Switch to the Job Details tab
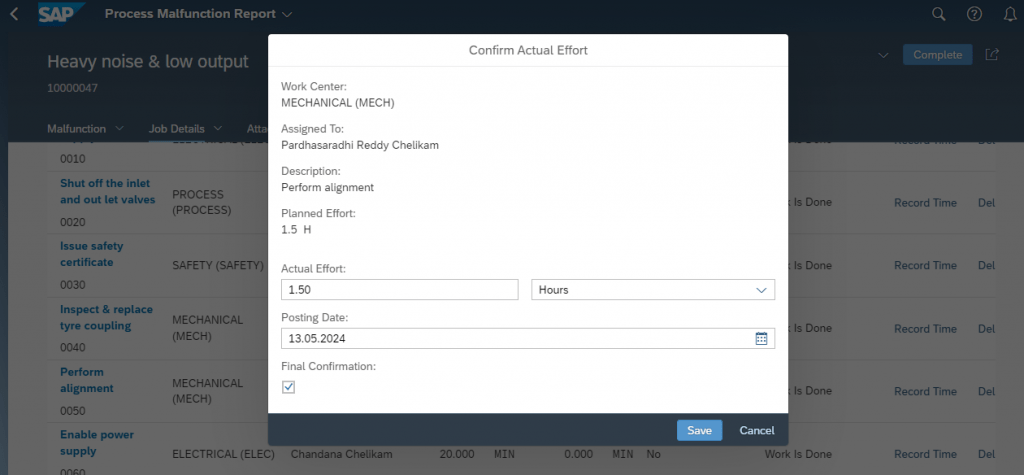The height and width of the screenshot is (475, 1024). tap(176, 129)
